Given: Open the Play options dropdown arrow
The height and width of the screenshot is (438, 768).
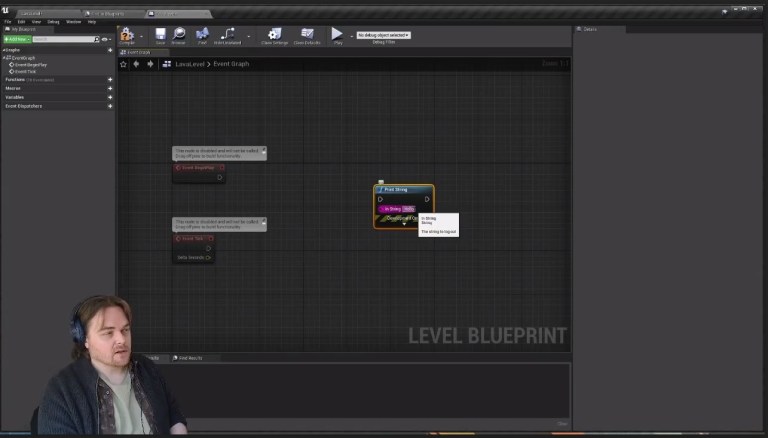Looking at the screenshot, I should (352, 36).
